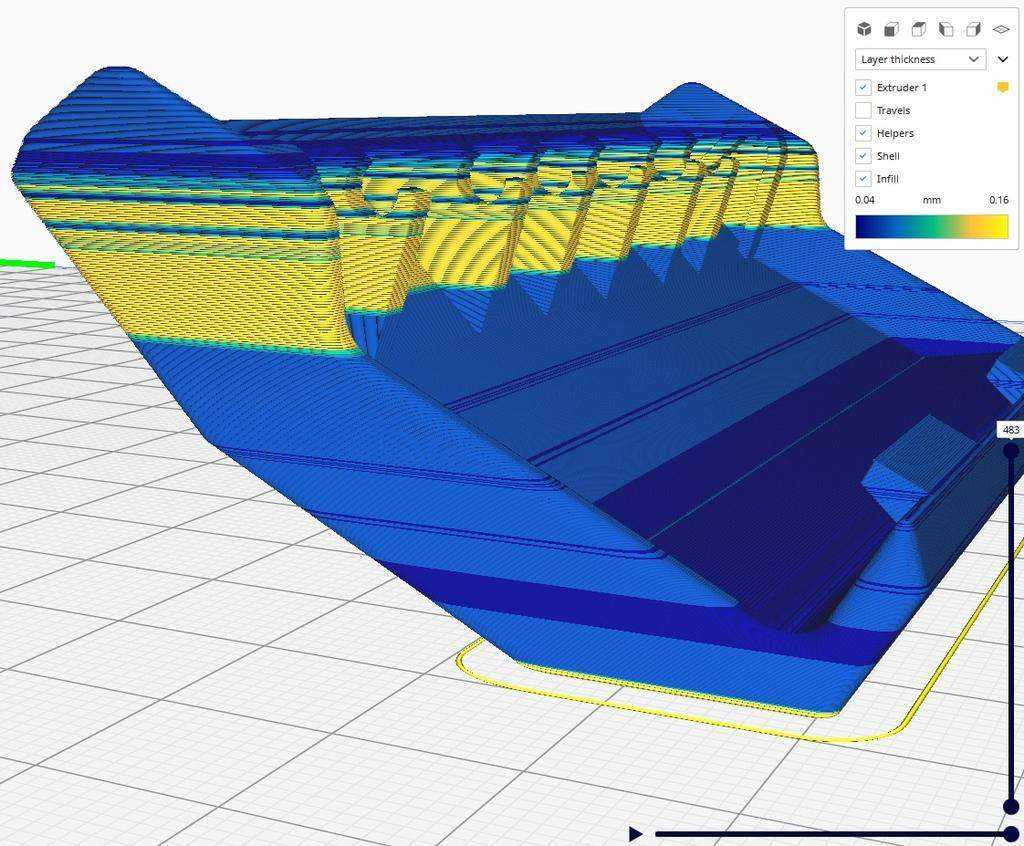
Task: Click the horizontal path slider handle
Action: [x=1011, y=834]
